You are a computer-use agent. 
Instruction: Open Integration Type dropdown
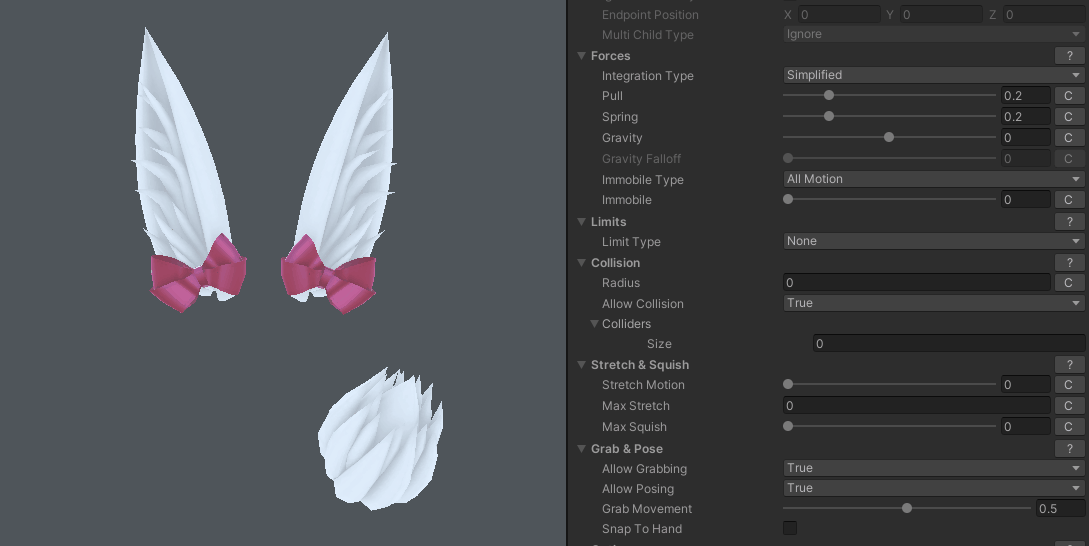(933, 75)
